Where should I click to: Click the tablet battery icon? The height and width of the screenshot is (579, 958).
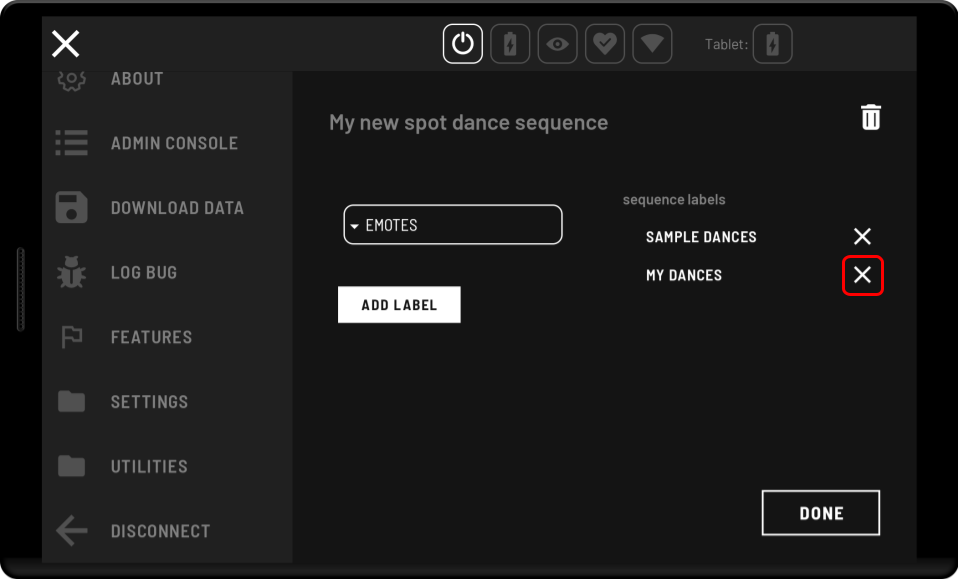coord(772,44)
